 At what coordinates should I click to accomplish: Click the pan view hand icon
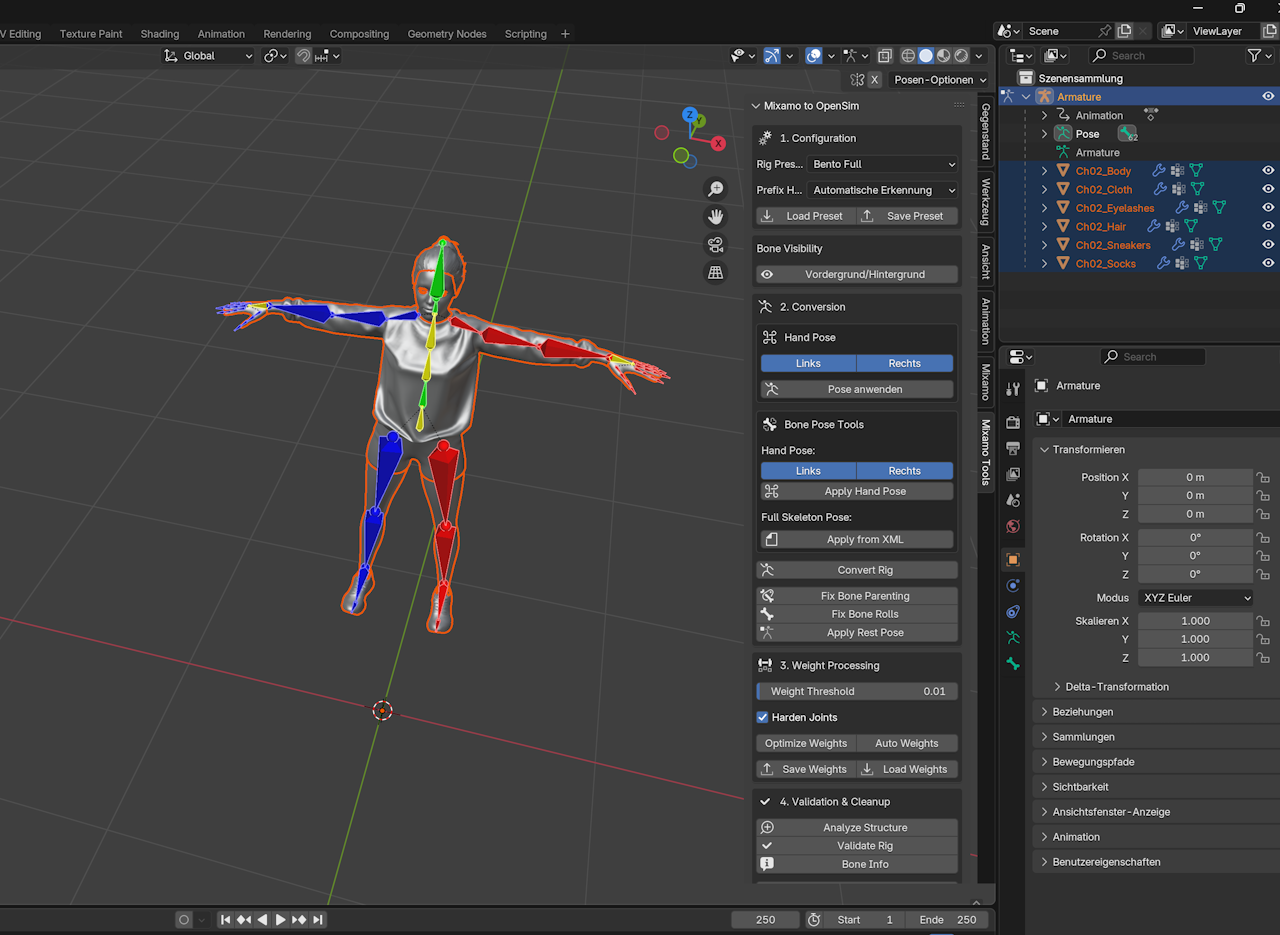point(715,216)
